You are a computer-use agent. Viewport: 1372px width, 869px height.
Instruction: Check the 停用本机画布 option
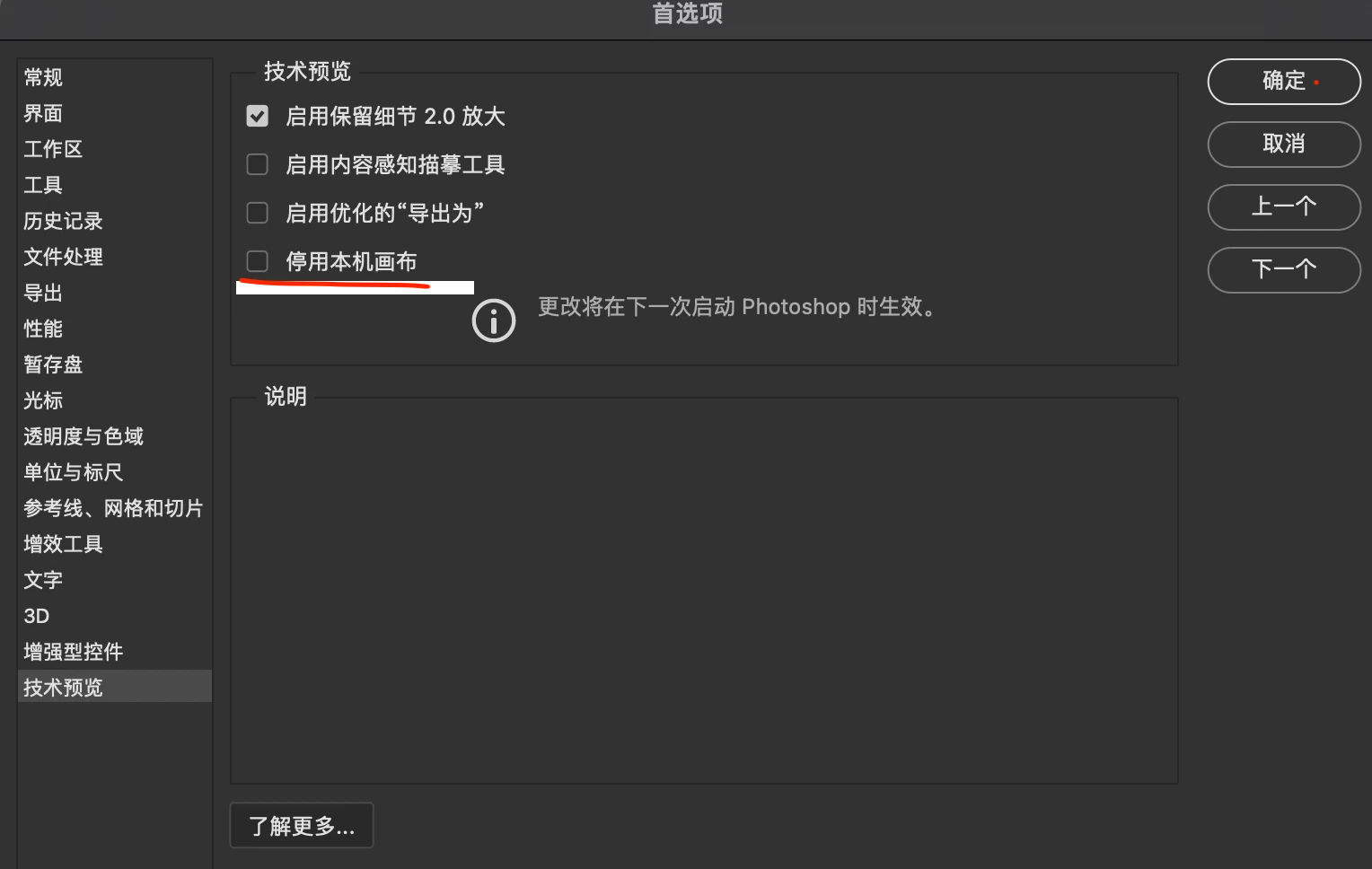pos(258,261)
